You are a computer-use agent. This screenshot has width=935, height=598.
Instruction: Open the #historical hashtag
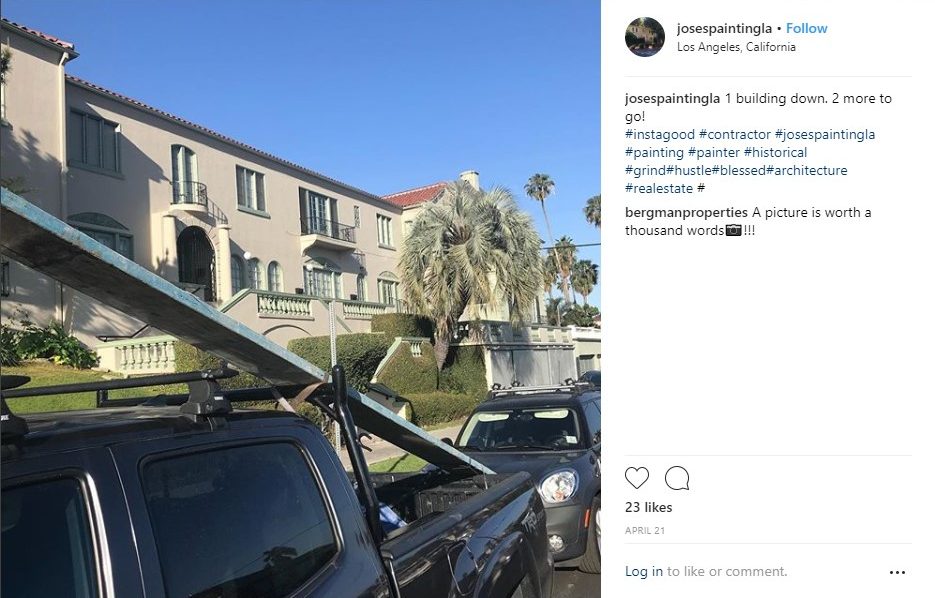[775, 153]
